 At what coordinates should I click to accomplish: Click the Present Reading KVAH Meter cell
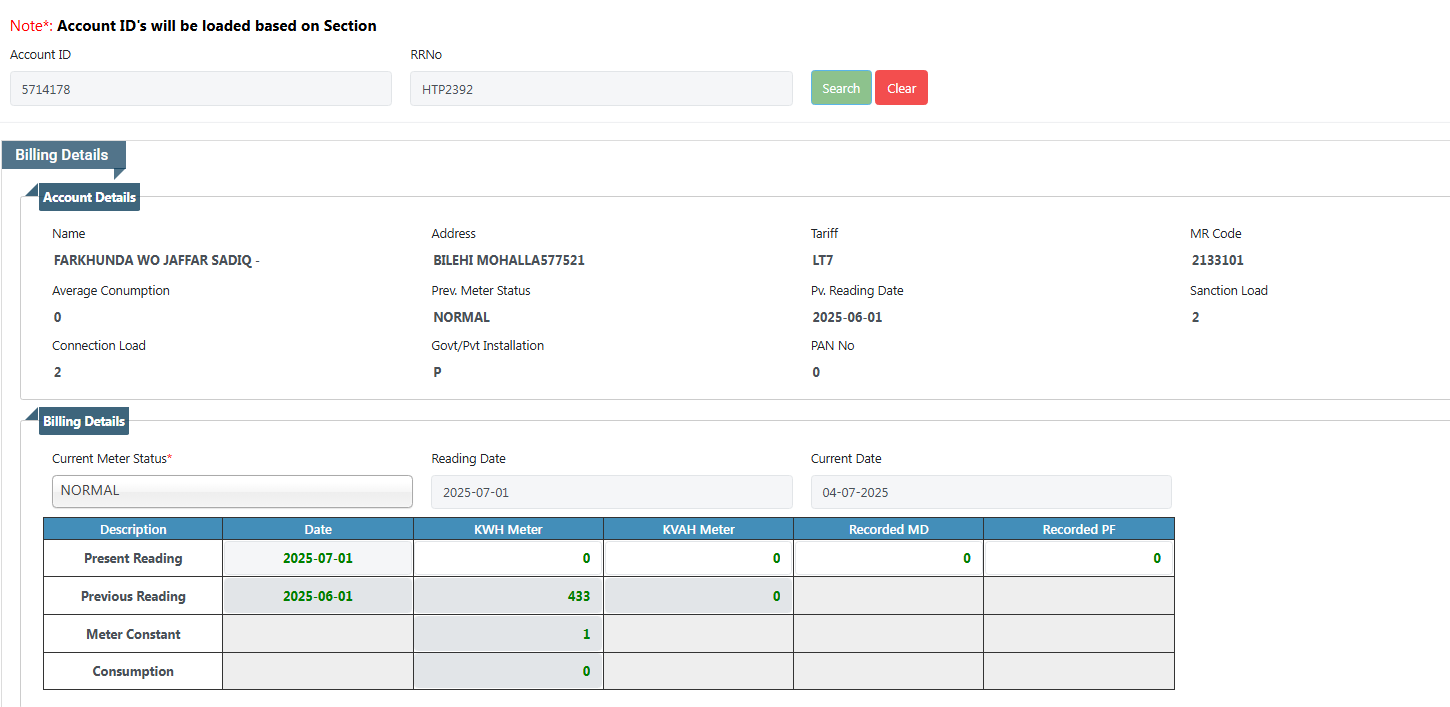(698, 558)
